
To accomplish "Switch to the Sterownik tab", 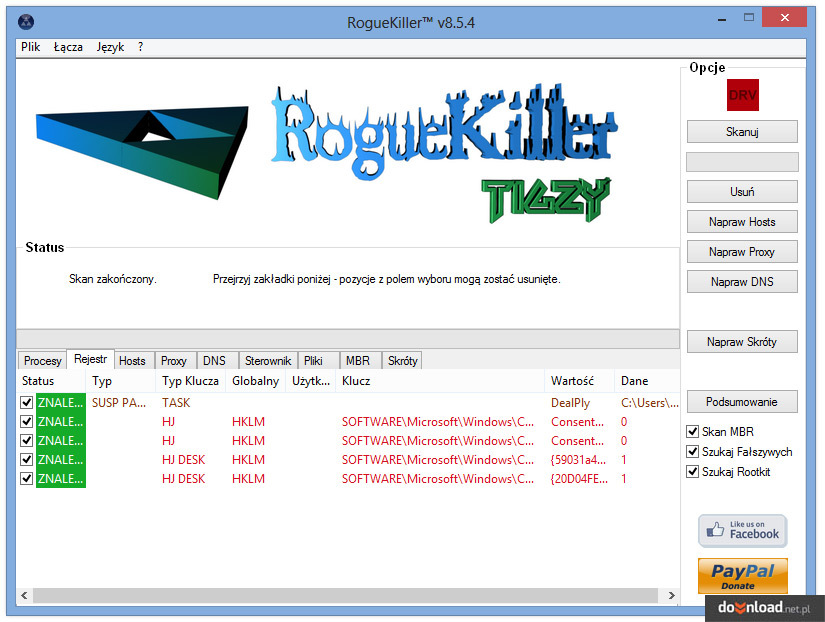I will coord(268,360).
